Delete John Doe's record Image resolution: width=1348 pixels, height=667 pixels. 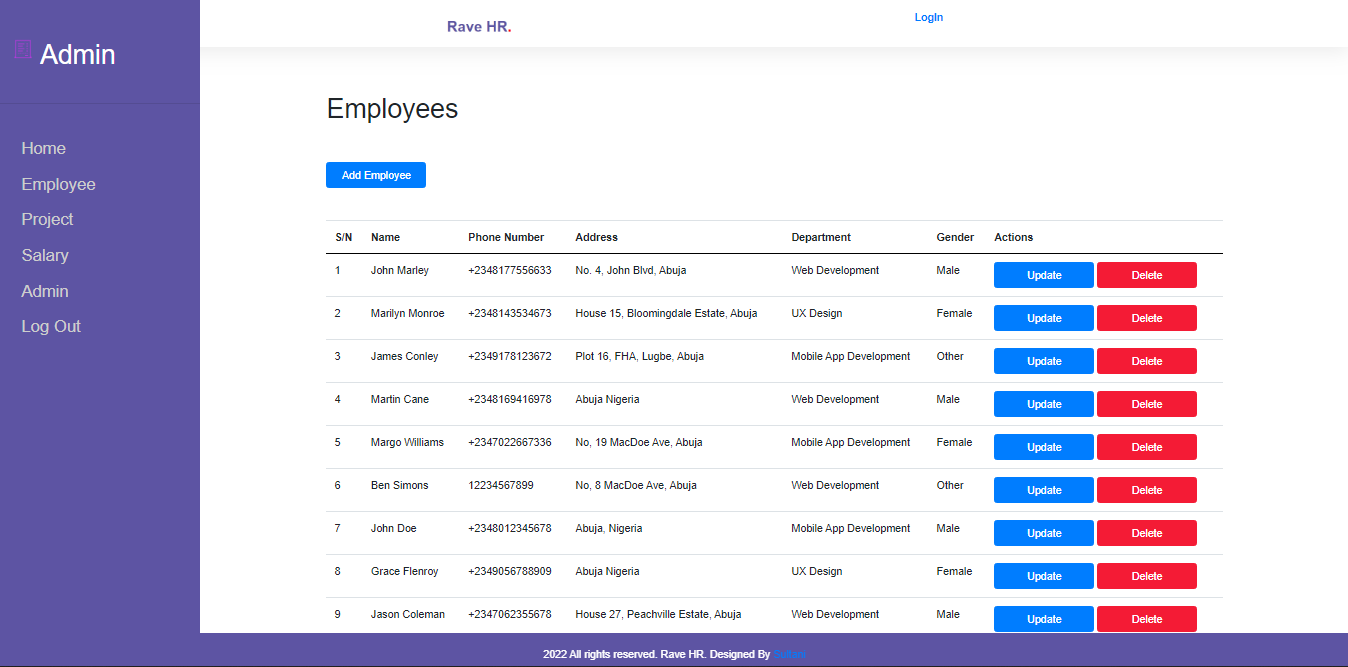(x=1147, y=533)
